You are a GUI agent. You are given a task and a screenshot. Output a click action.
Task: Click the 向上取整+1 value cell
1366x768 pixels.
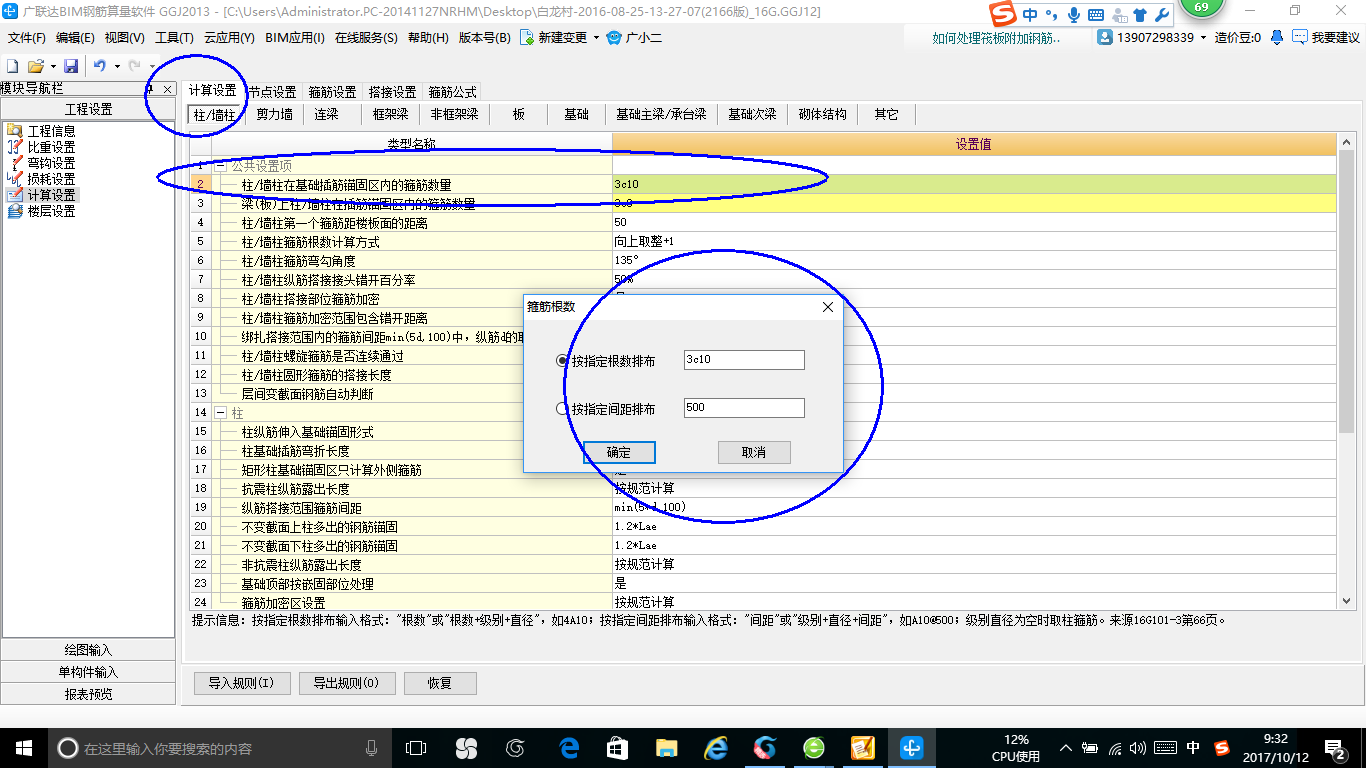pyautogui.click(x=974, y=241)
